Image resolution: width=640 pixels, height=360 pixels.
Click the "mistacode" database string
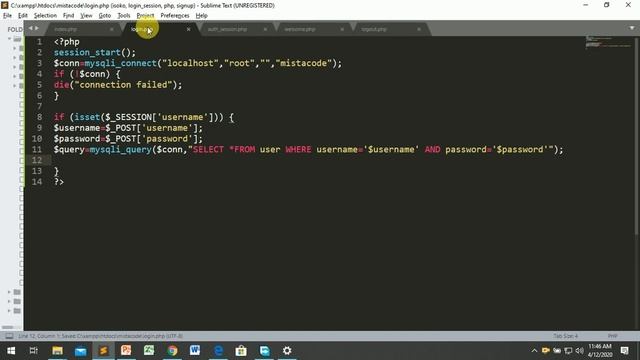coord(303,63)
